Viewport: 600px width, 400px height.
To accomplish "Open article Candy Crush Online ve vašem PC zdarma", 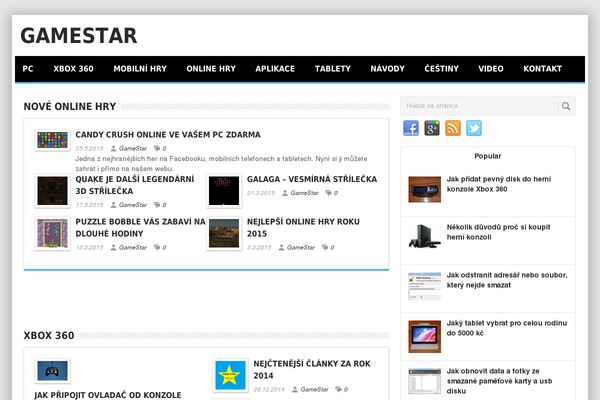I will point(168,135).
